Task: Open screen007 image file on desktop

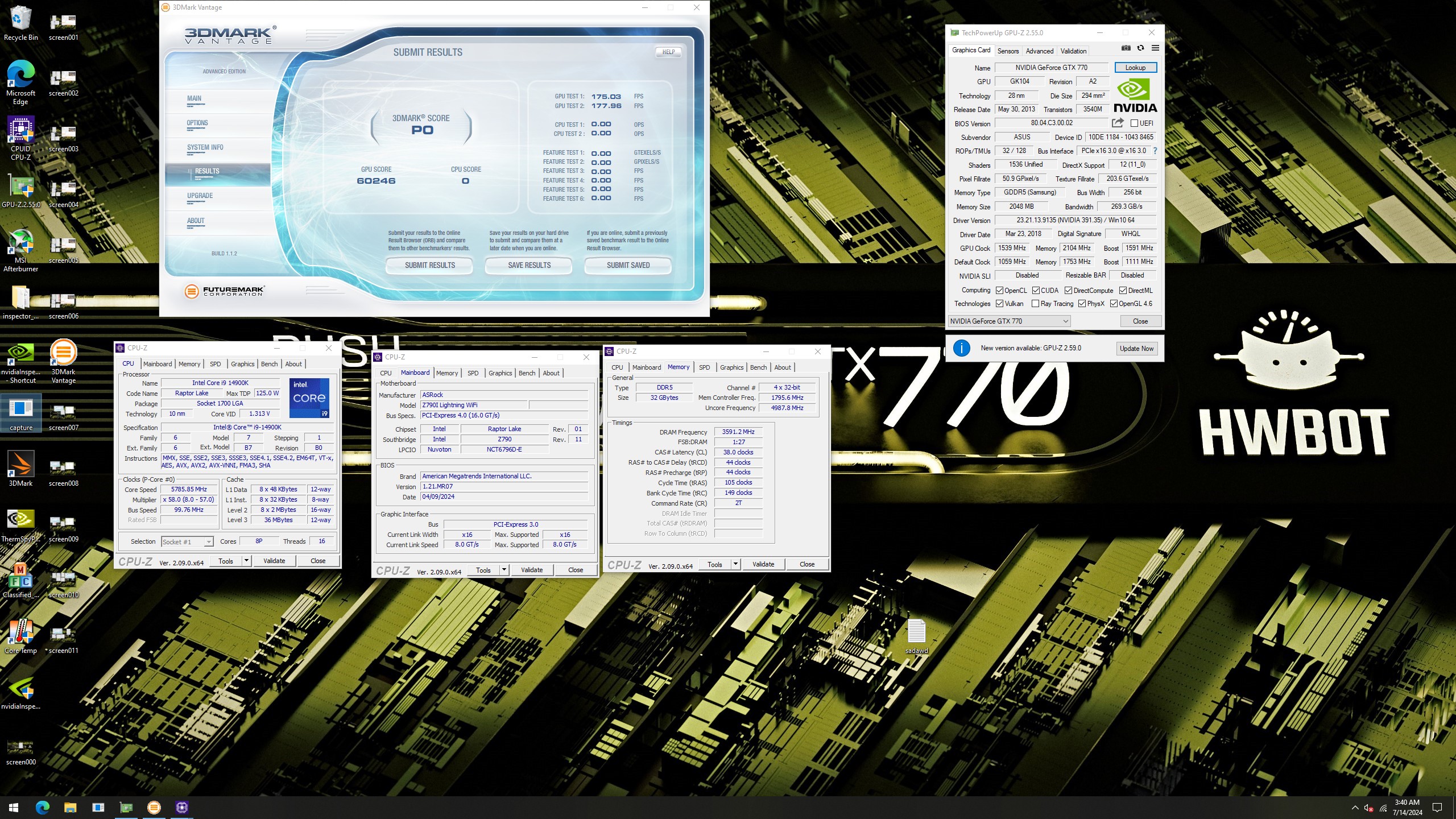Action: point(64,417)
